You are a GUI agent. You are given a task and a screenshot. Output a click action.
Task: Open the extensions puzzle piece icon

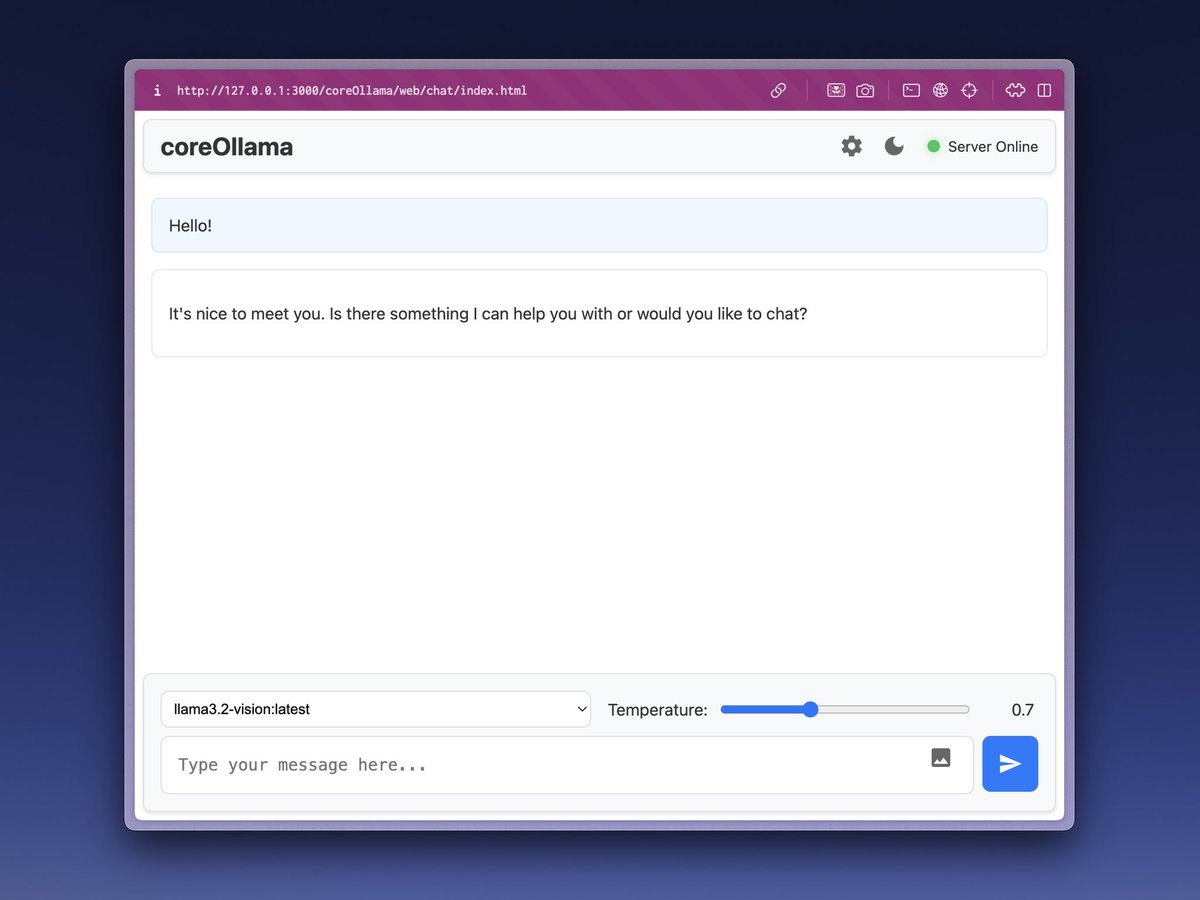(x=1014, y=90)
